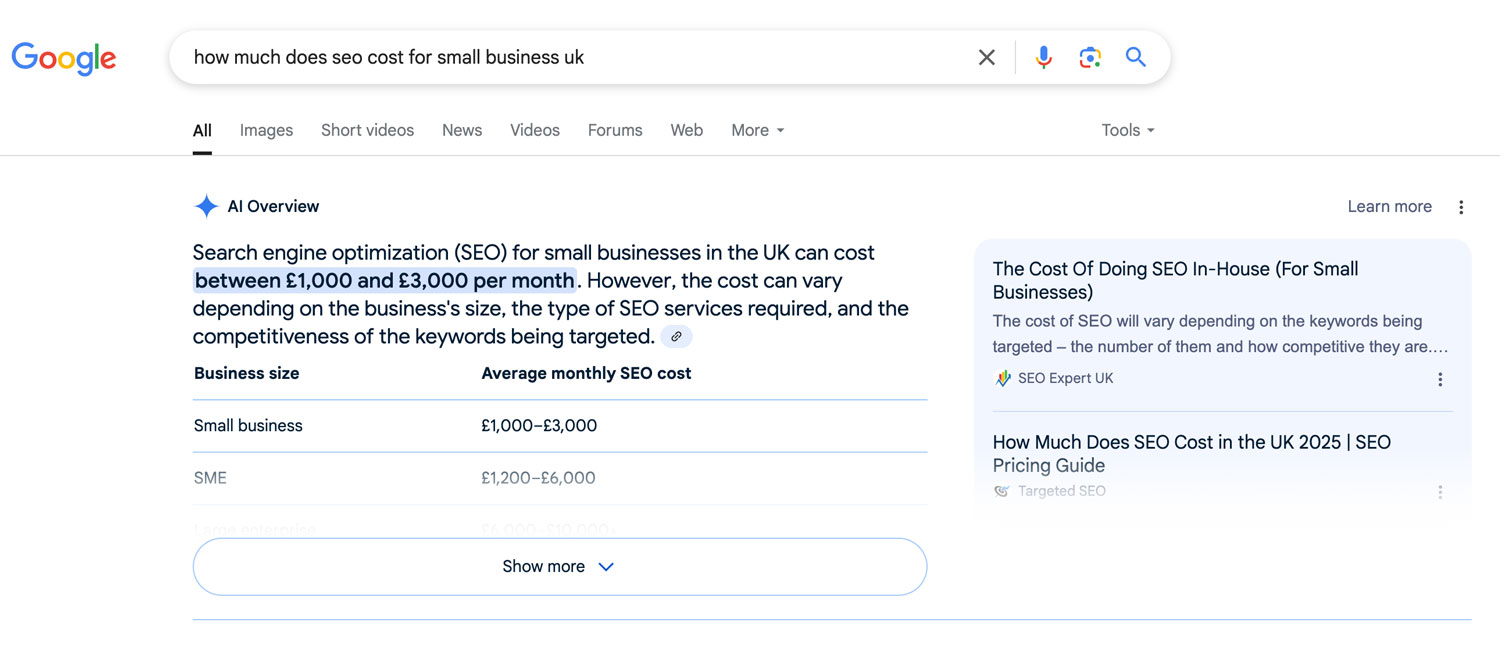1500x656 pixels.
Task: Go to the News tab
Action: pos(462,130)
